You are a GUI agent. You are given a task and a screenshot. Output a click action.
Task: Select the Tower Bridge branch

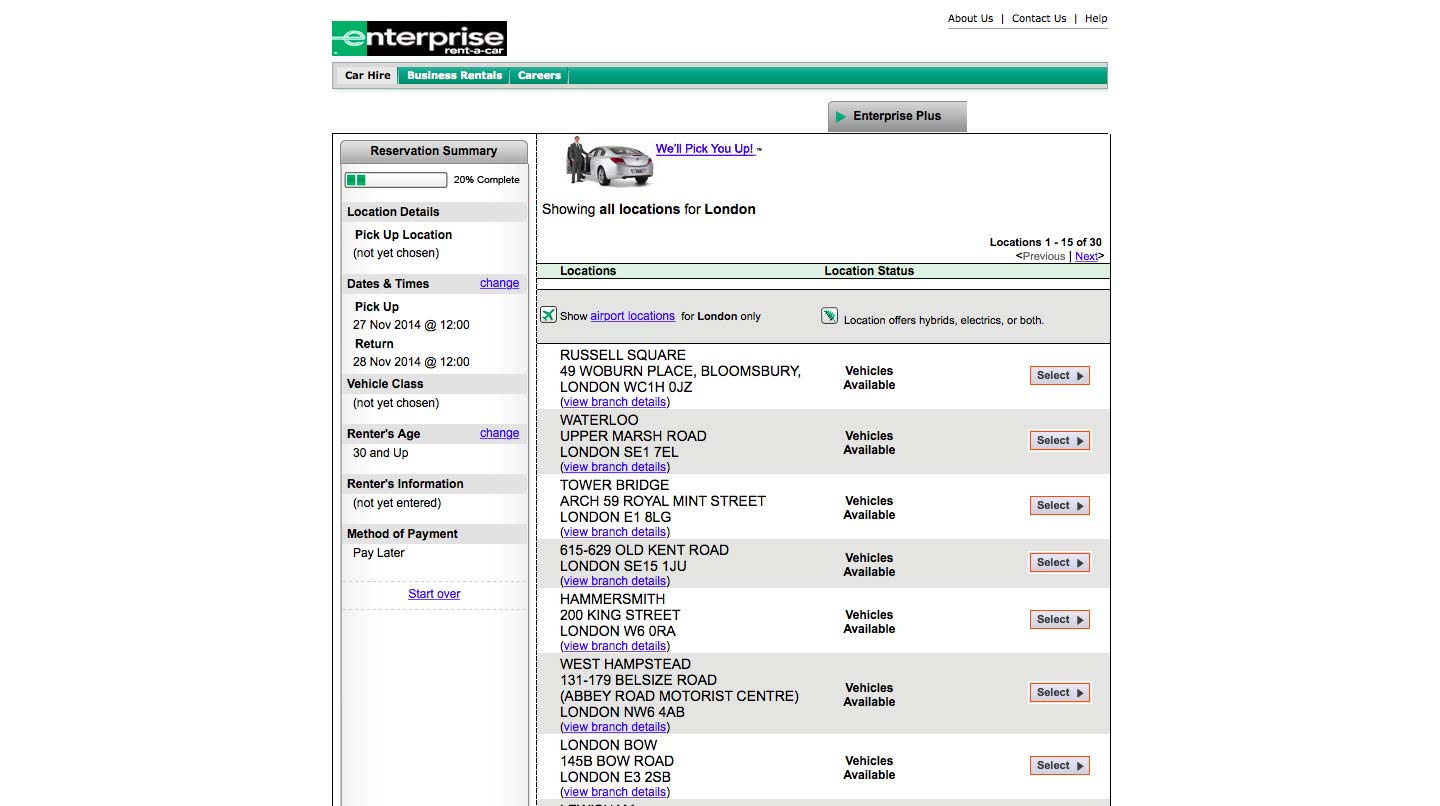pos(1059,506)
